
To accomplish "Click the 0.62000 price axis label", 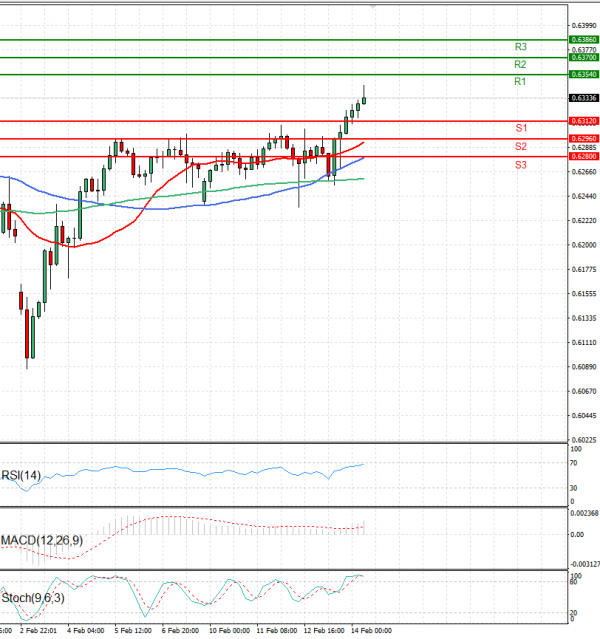I will (x=584, y=245).
